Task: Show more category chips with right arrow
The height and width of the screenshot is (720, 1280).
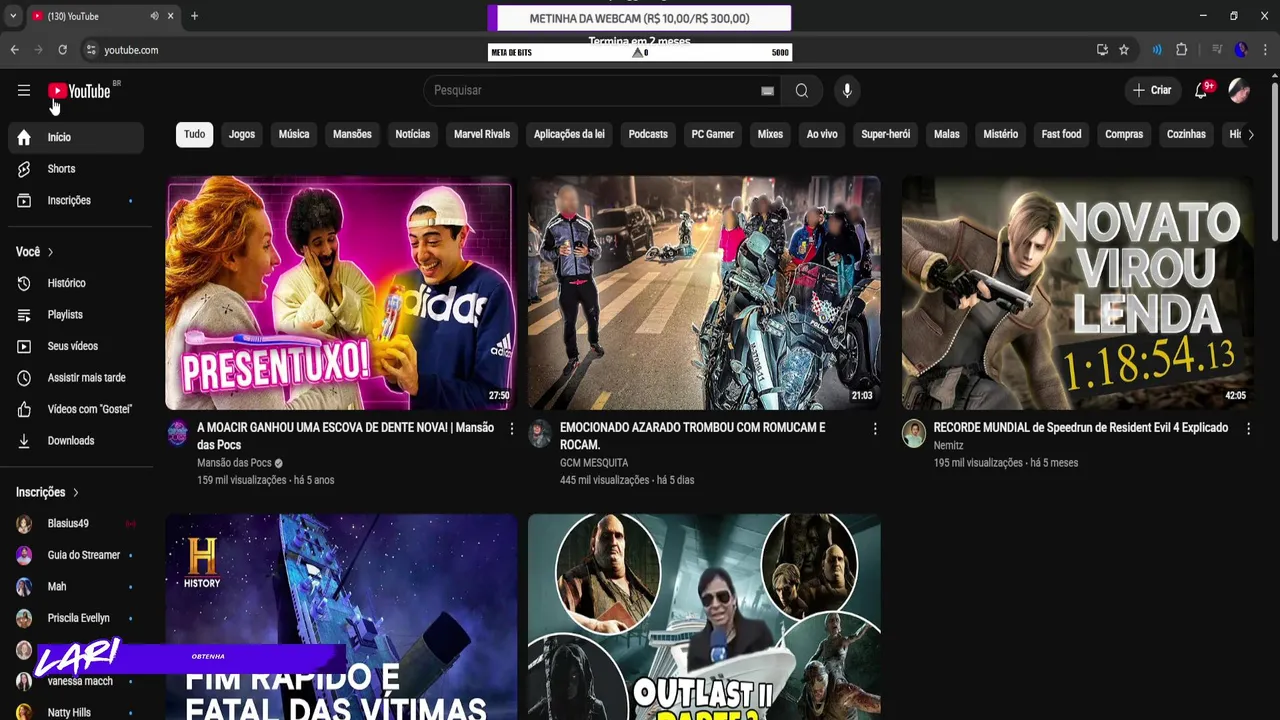Action: [1250, 134]
